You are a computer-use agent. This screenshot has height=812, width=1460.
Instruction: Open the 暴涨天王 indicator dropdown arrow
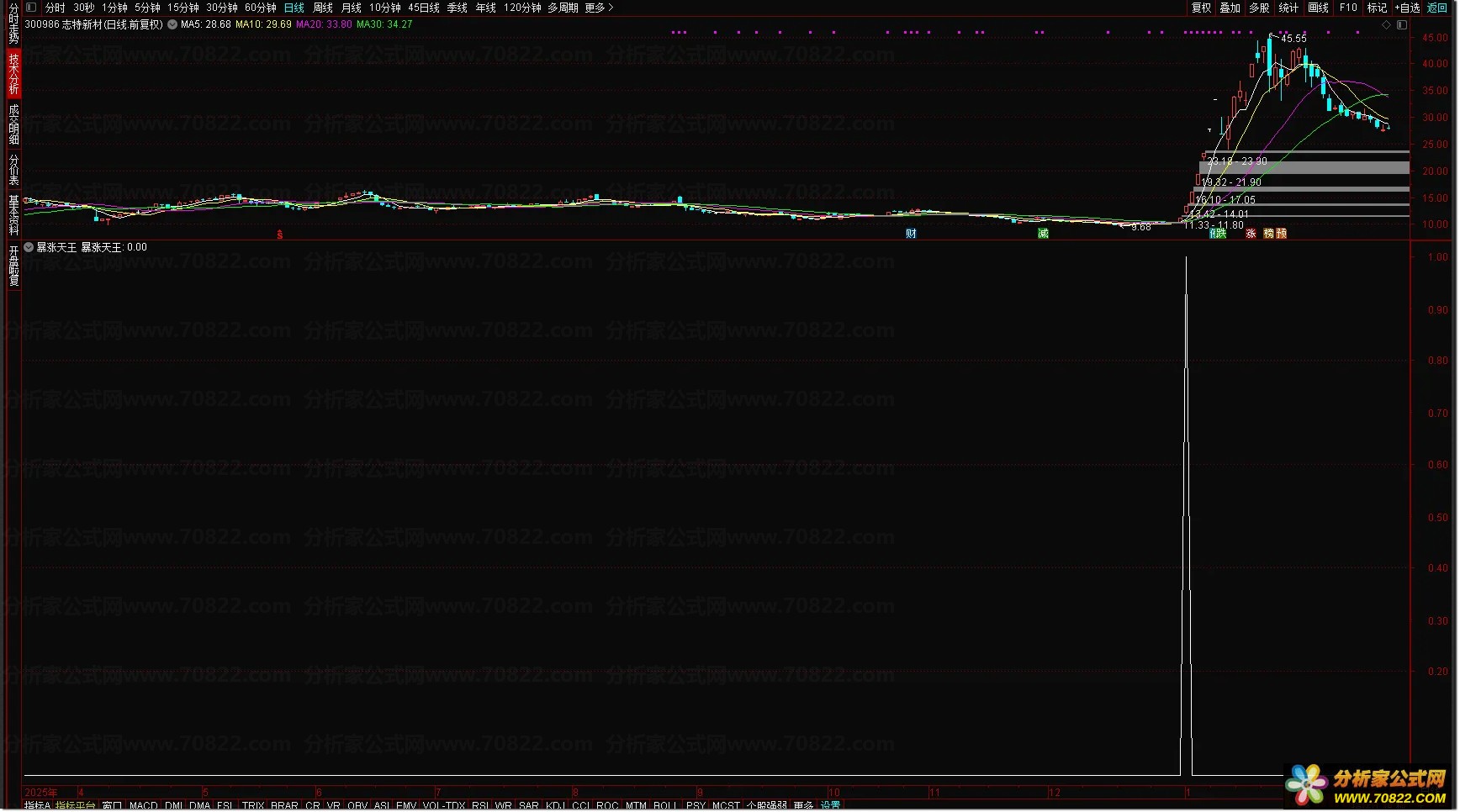tap(29, 248)
